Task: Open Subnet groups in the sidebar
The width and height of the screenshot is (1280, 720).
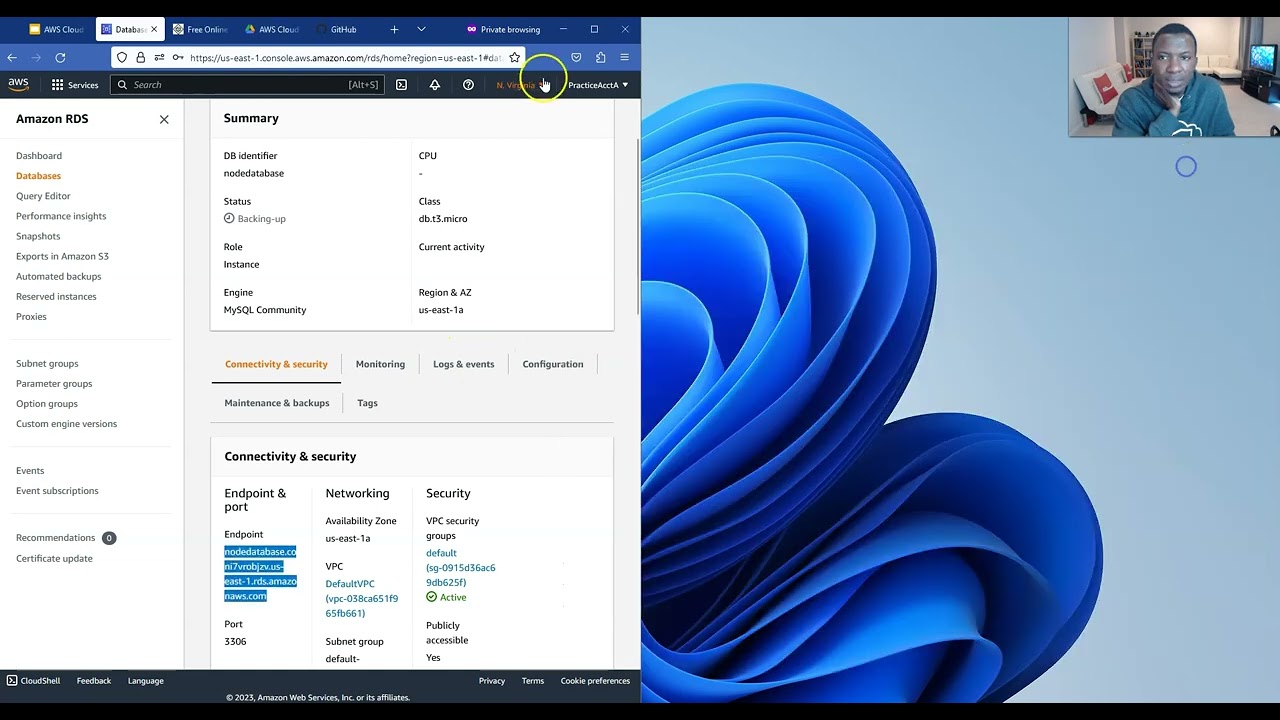Action: click(x=47, y=363)
